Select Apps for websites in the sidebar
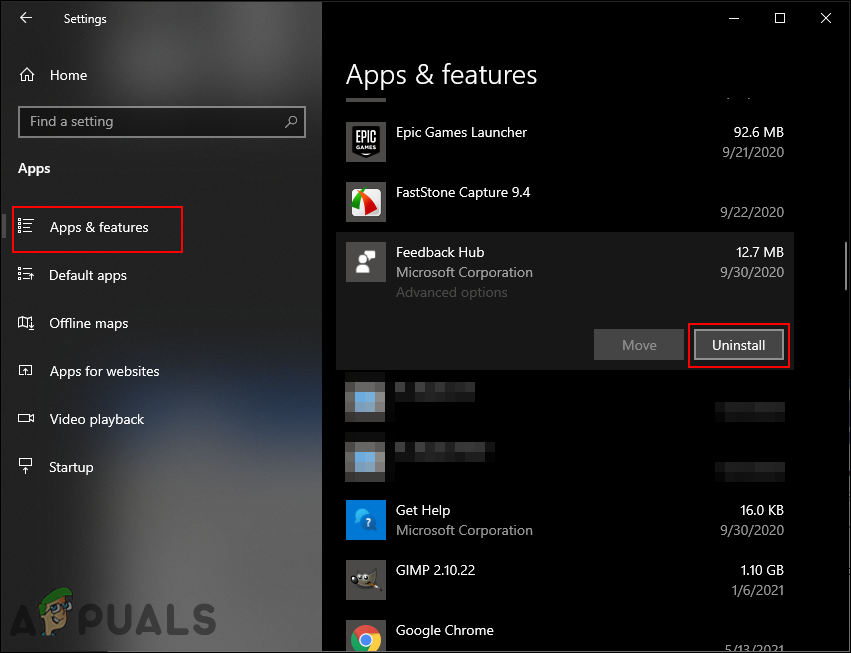The width and height of the screenshot is (851, 653). (104, 371)
